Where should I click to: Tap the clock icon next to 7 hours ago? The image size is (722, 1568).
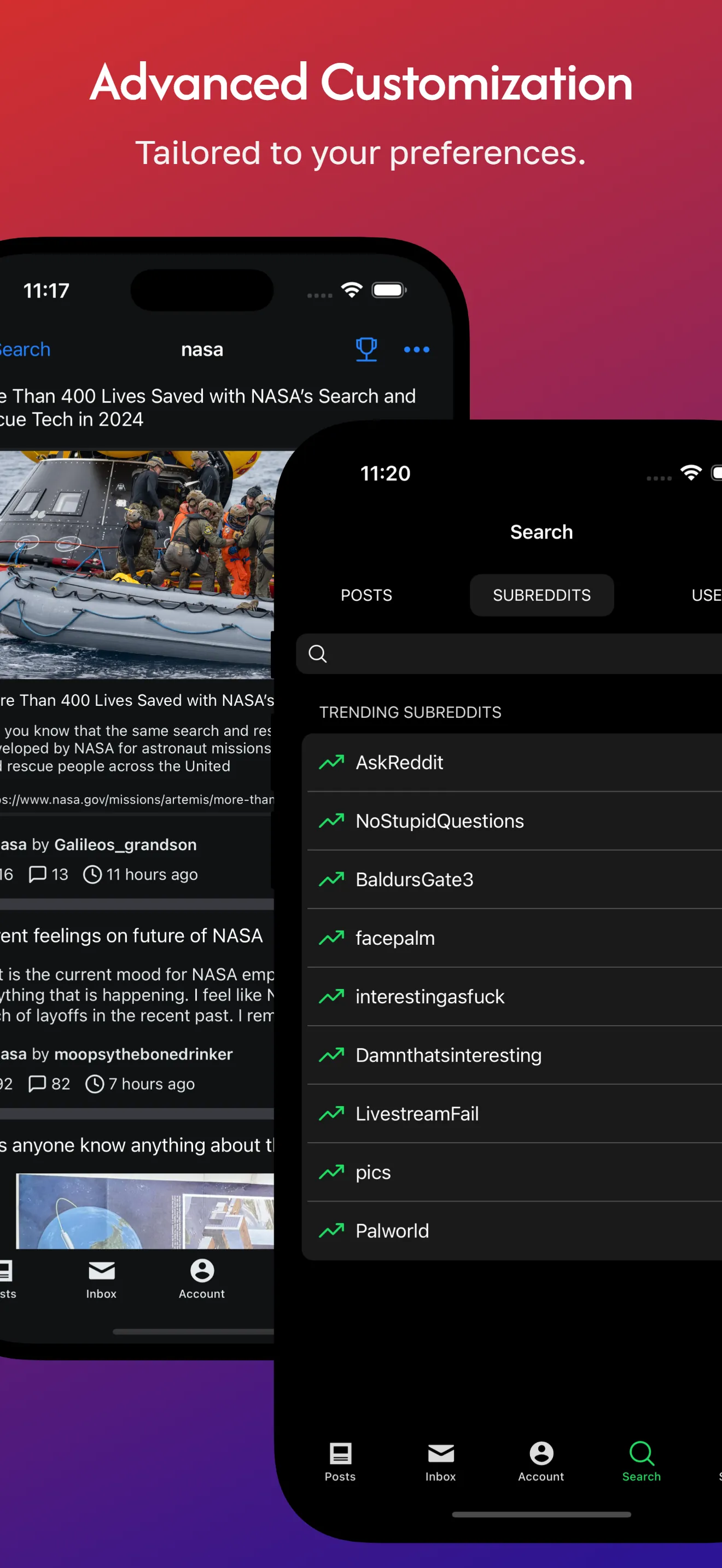click(x=95, y=1084)
